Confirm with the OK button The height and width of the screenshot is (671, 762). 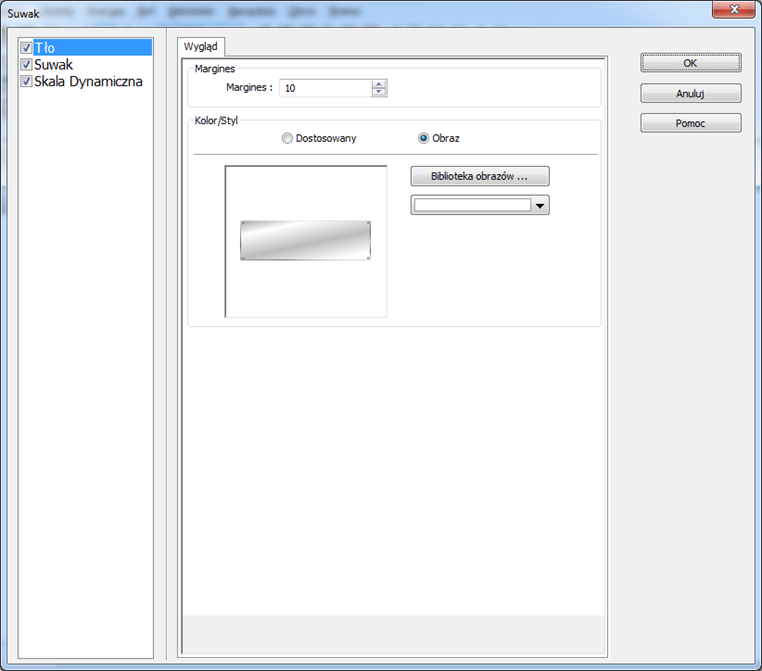click(691, 63)
